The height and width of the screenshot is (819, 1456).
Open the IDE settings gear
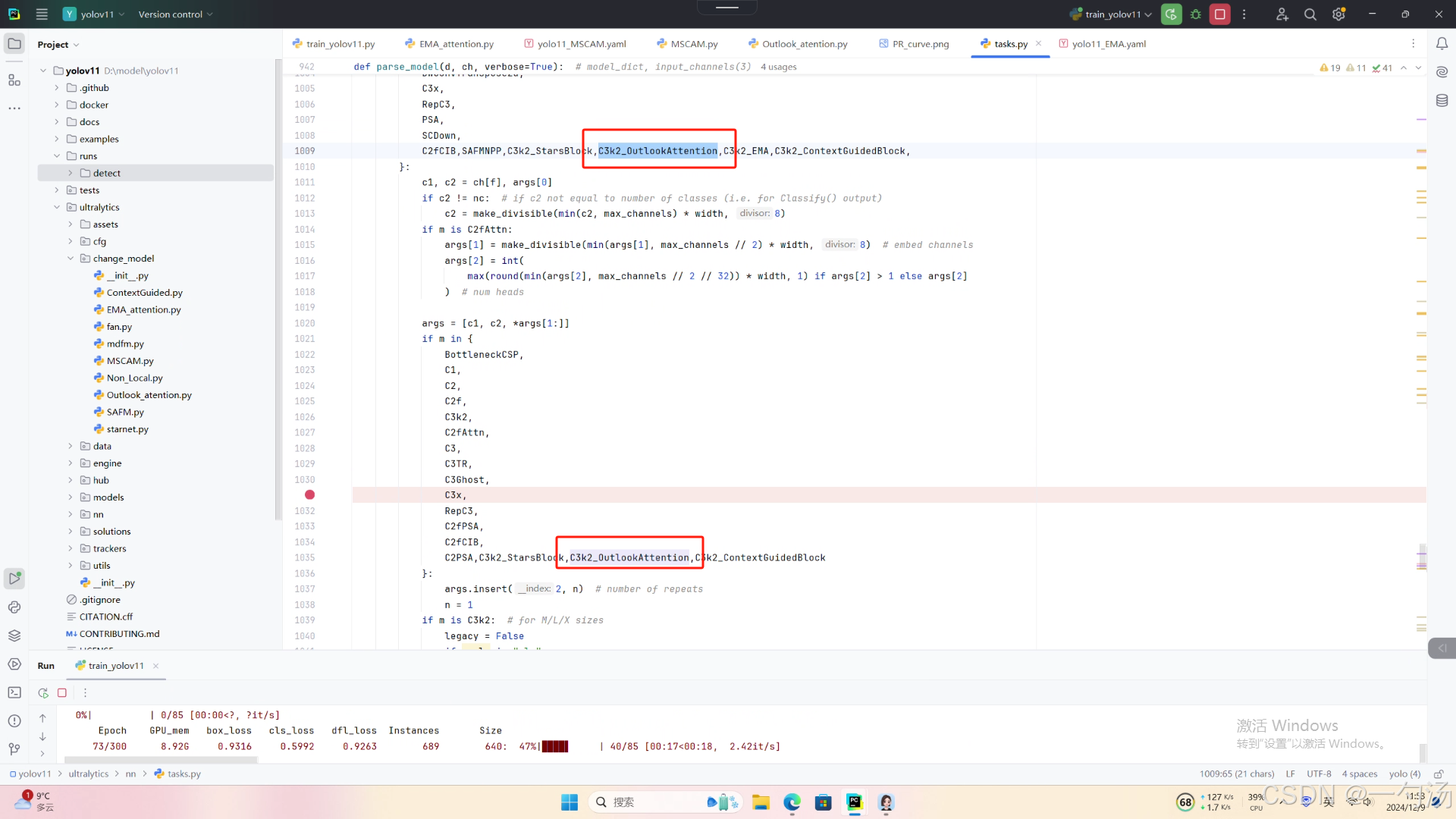[x=1338, y=14]
